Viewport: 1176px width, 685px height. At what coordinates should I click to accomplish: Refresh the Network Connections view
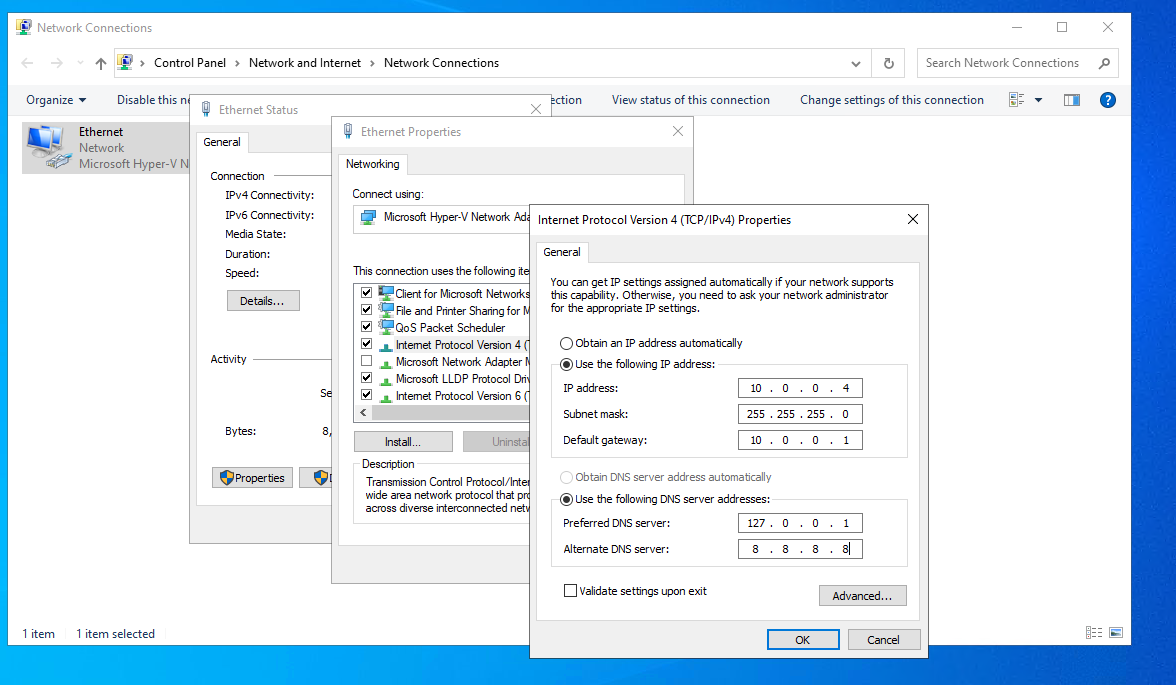click(889, 64)
